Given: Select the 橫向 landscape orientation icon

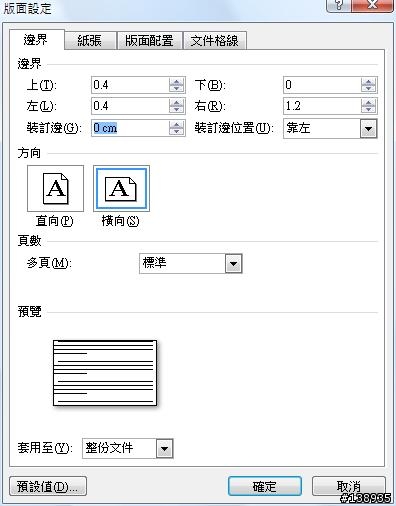Looking at the screenshot, I should point(121,188).
